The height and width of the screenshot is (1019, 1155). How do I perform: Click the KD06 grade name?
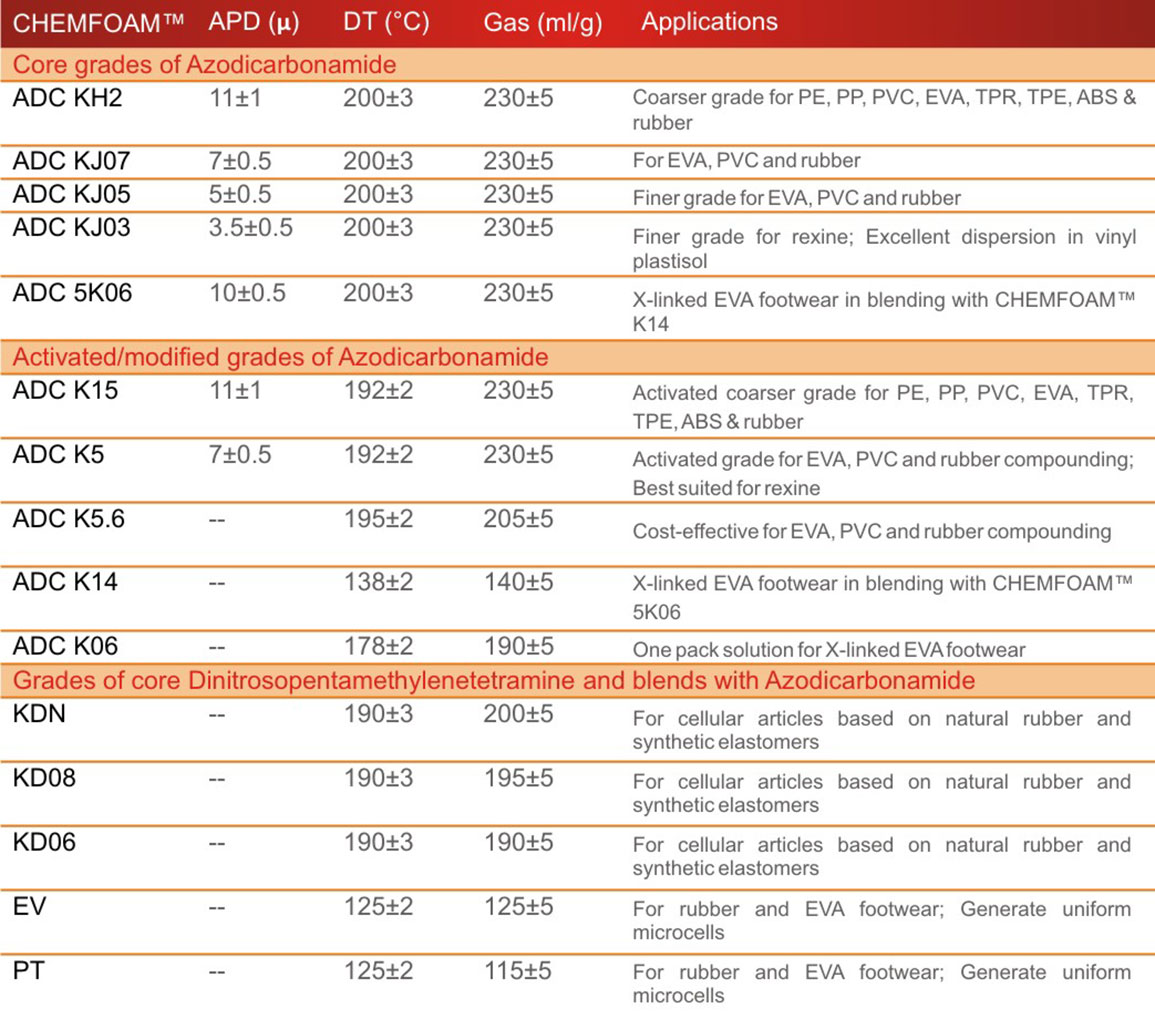point(44,842)
